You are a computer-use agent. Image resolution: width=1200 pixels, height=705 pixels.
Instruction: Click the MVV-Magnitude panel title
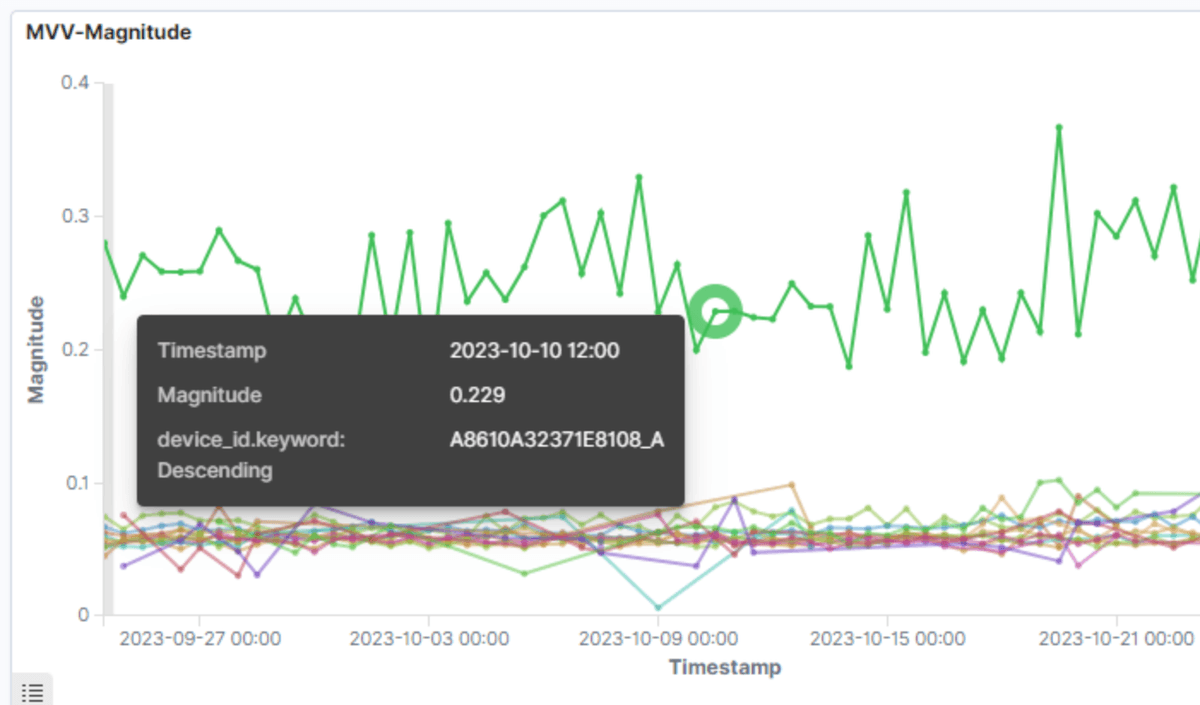(x=108, y=33)
